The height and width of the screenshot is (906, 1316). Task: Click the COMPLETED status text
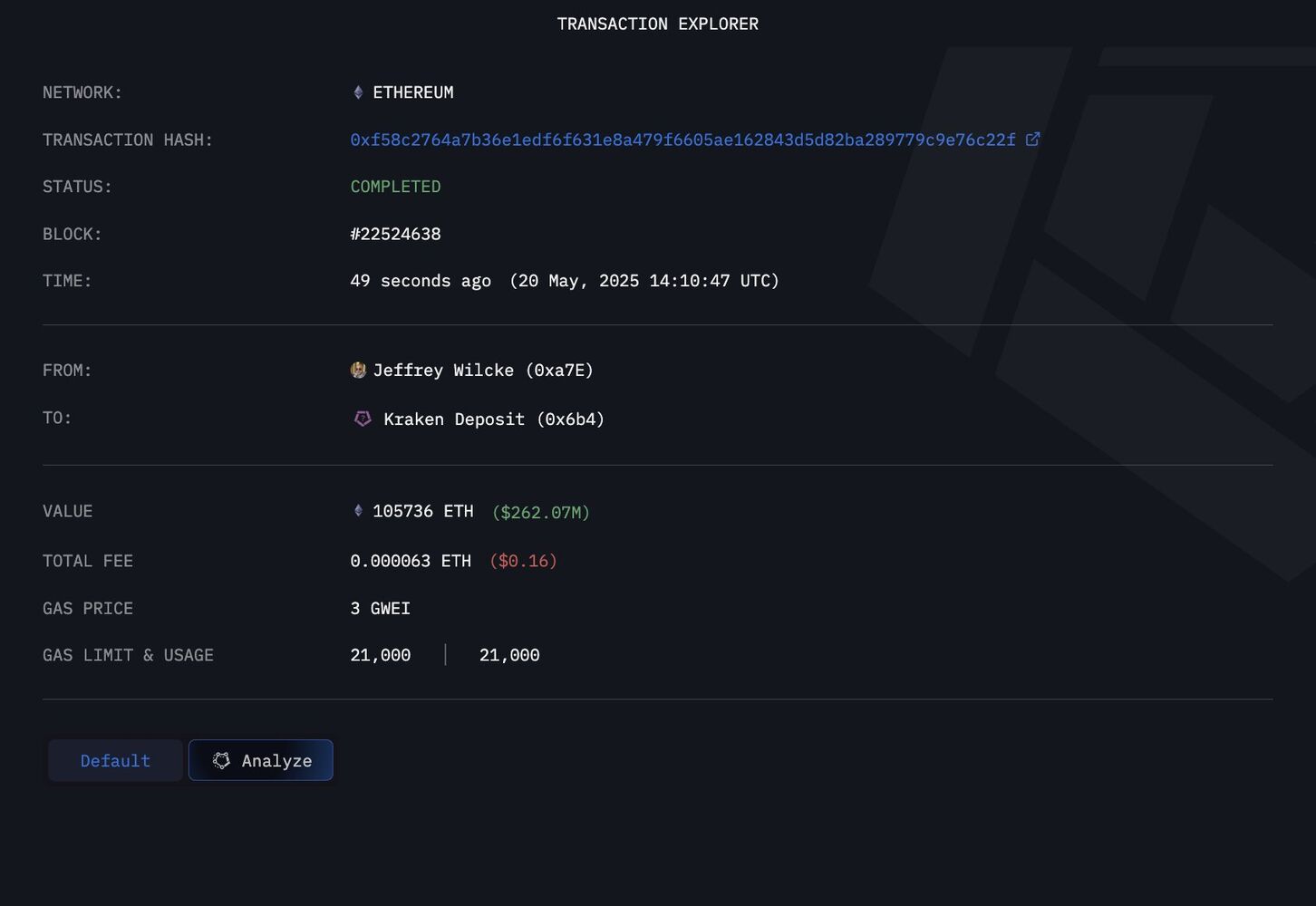pyautogui.click(x=395, y=187)
